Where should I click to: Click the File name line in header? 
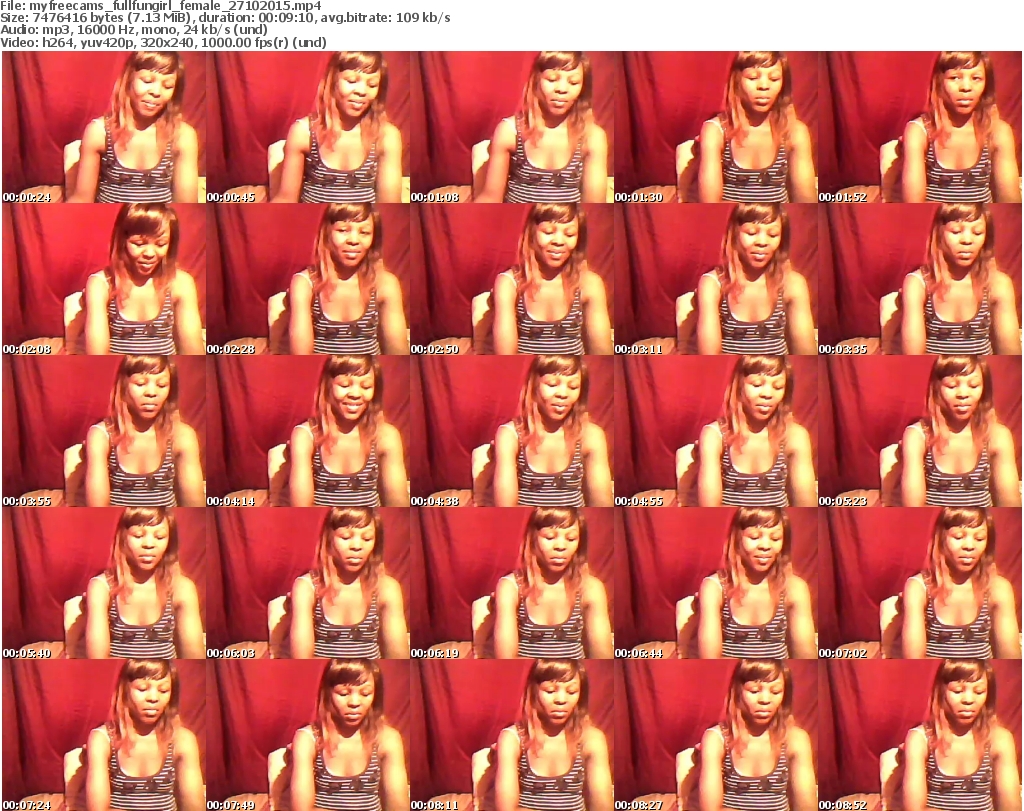(x=161, y=6)
